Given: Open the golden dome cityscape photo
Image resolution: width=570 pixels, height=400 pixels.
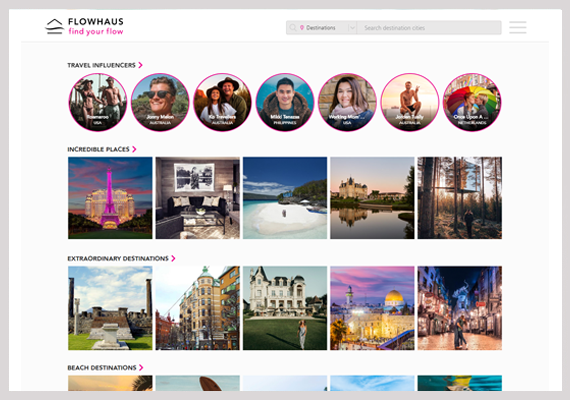Looking at the screenshot, I should pos(372,308).
